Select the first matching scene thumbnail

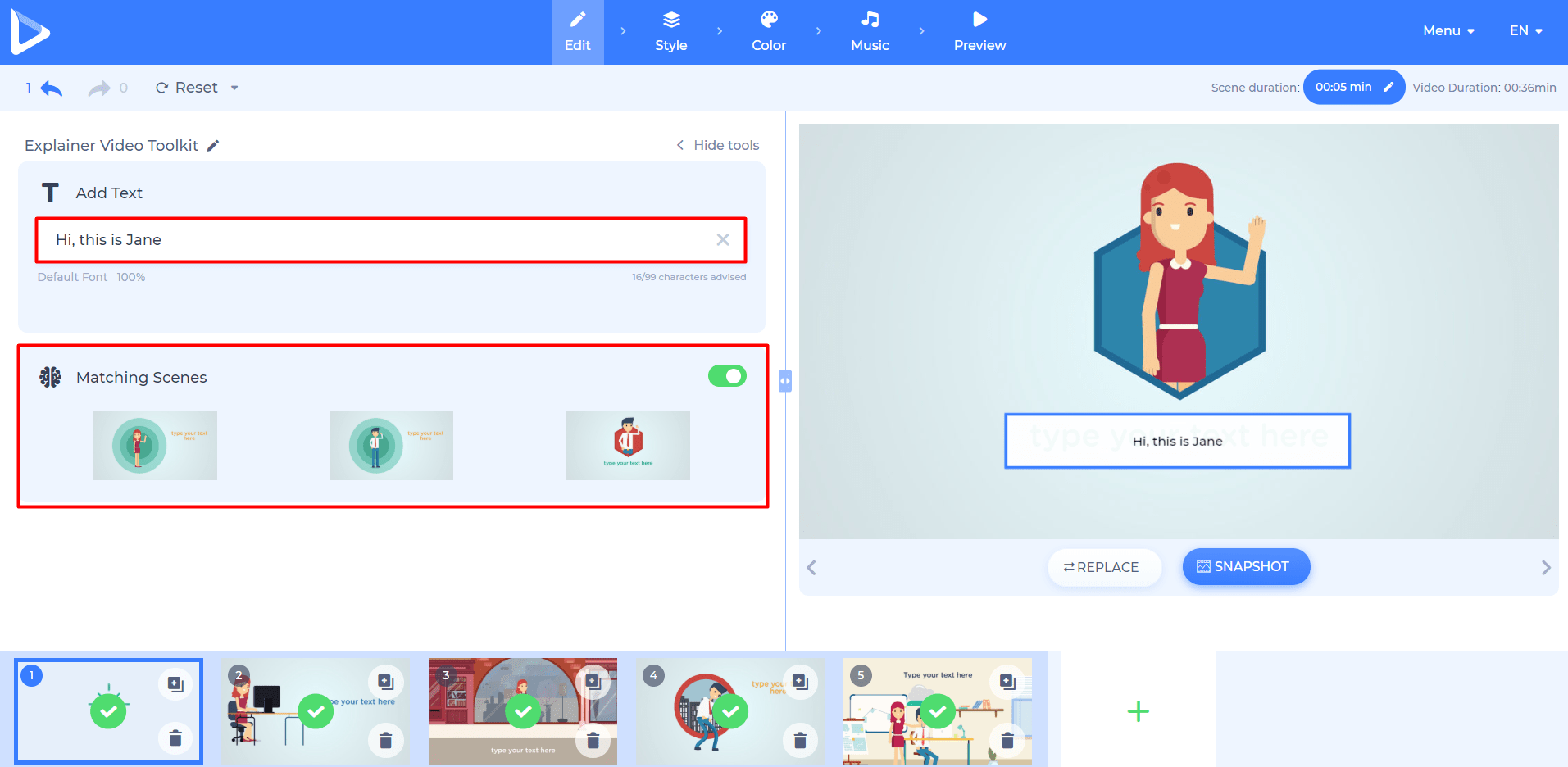(154, 445)
